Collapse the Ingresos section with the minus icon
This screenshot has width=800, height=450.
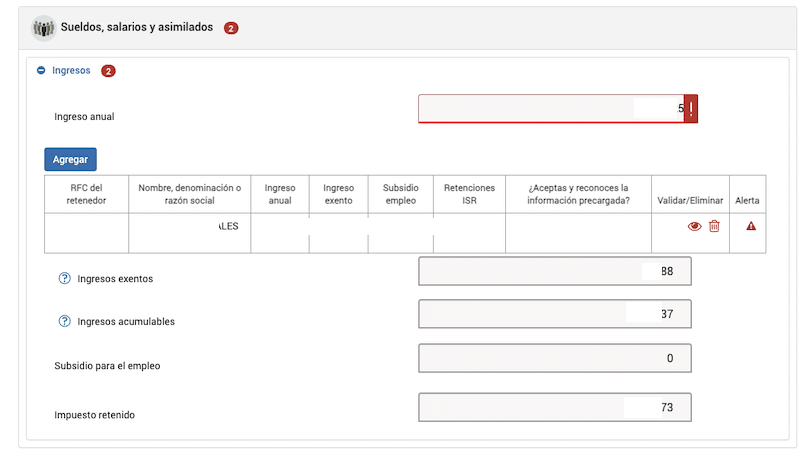click(41, 71)
